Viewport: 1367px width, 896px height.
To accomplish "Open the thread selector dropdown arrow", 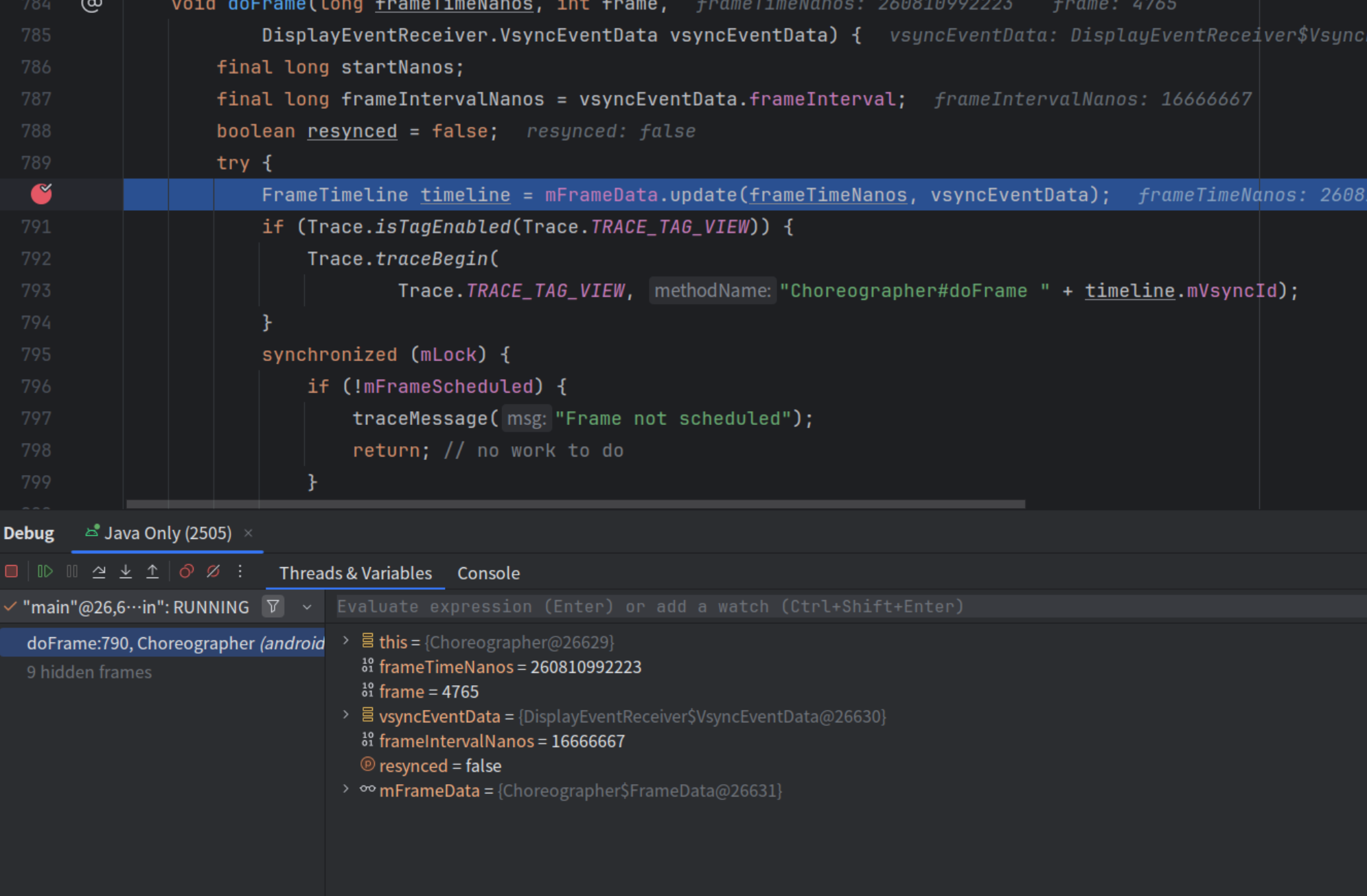I will point(307,607).
